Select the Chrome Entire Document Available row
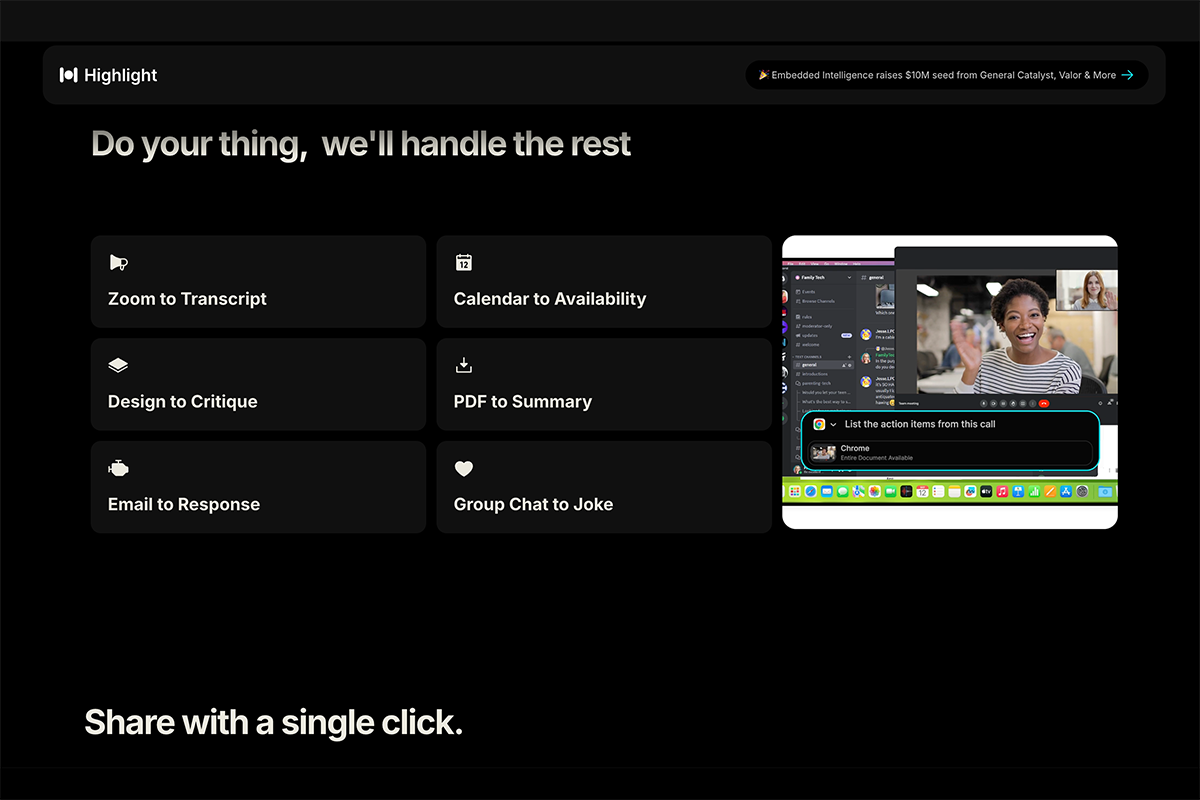The image size is (1200, 800). [949, 453]
